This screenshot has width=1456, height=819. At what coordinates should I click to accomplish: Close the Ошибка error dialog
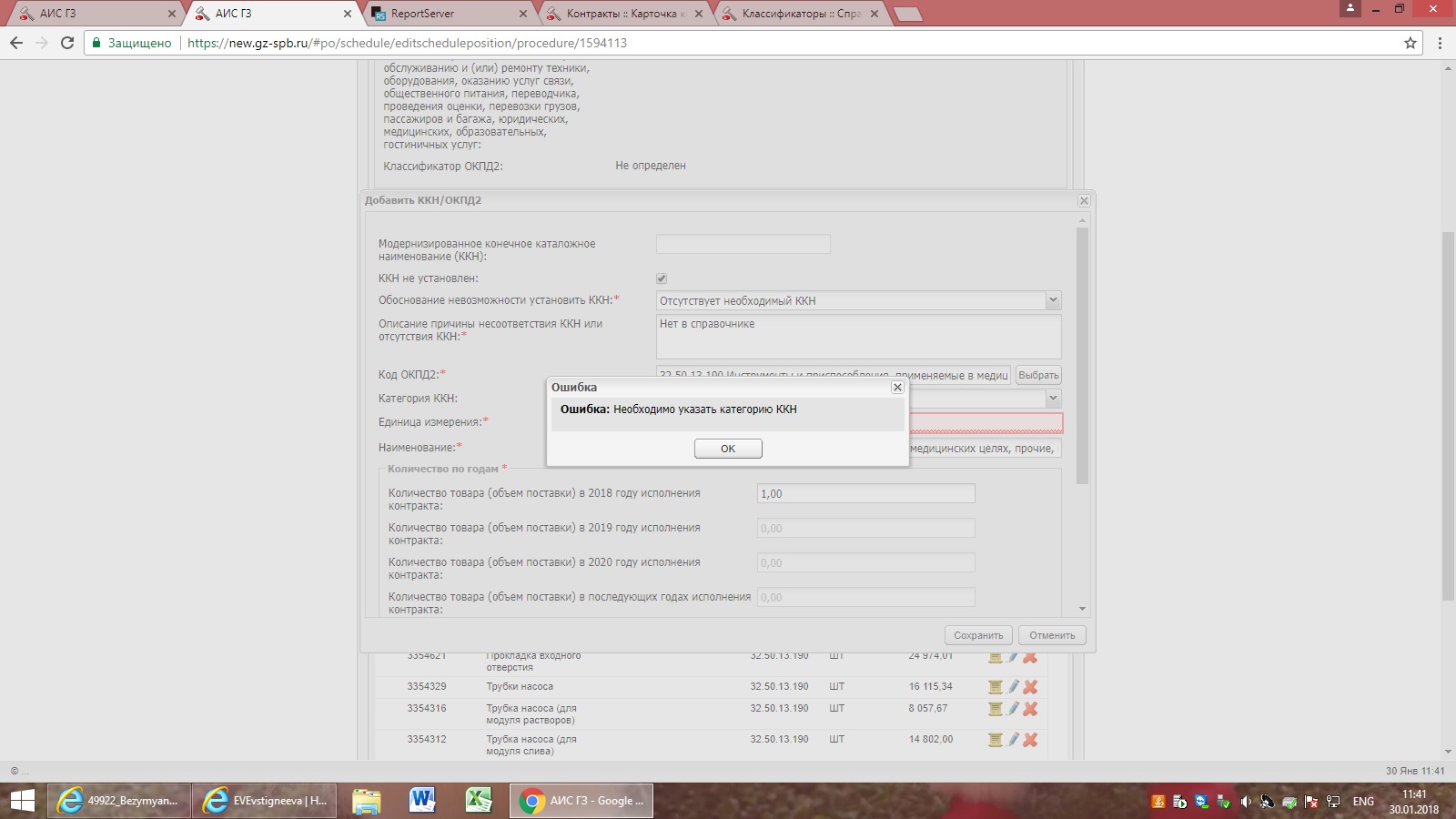[897, 388]
